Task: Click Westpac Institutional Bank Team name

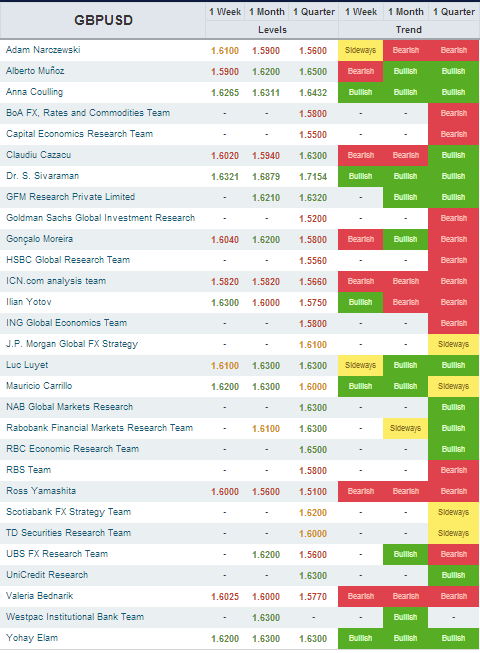Action: pyautogui.click(x=75, y=617)
